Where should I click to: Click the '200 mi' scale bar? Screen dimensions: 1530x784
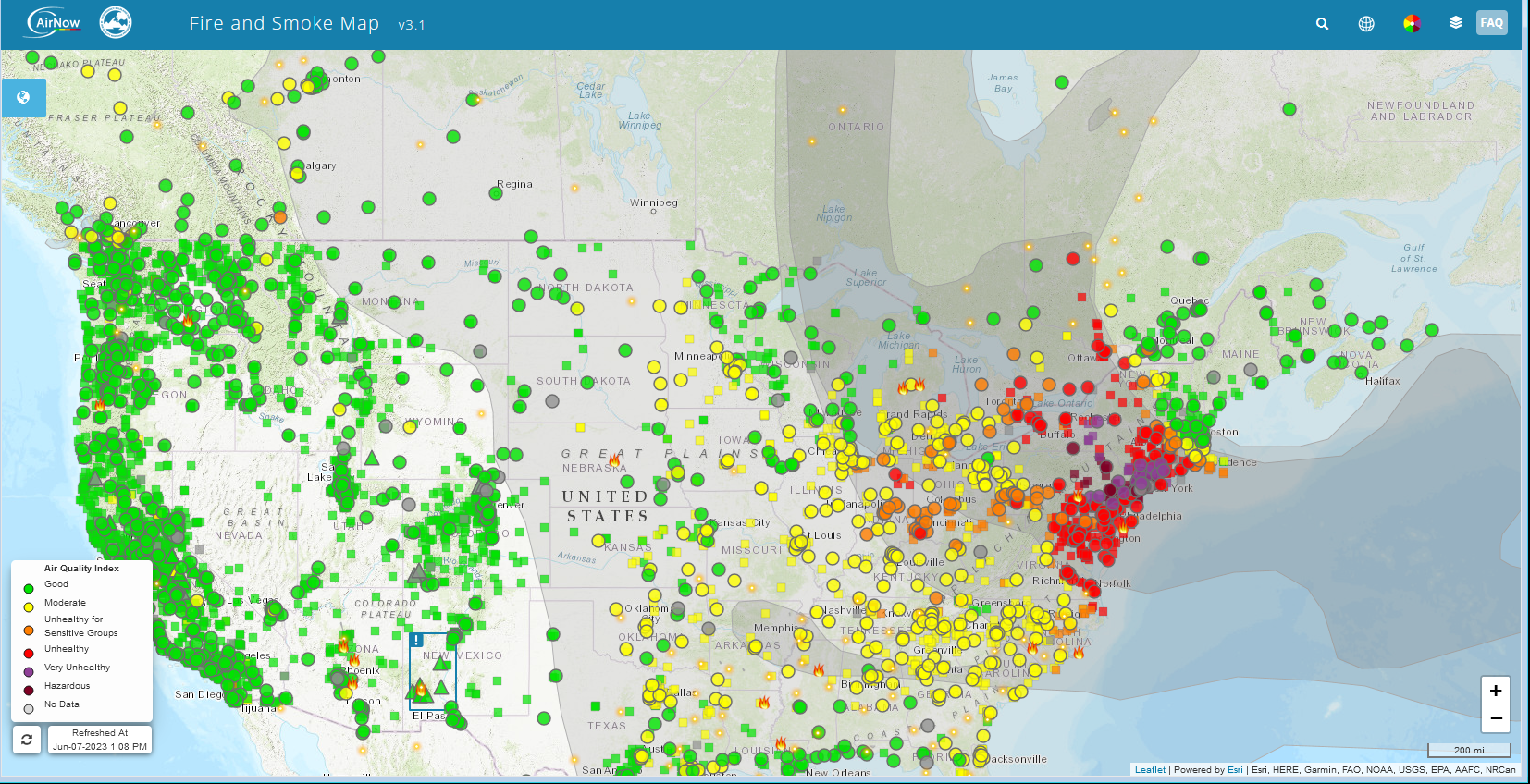(x=1469, y=750)
